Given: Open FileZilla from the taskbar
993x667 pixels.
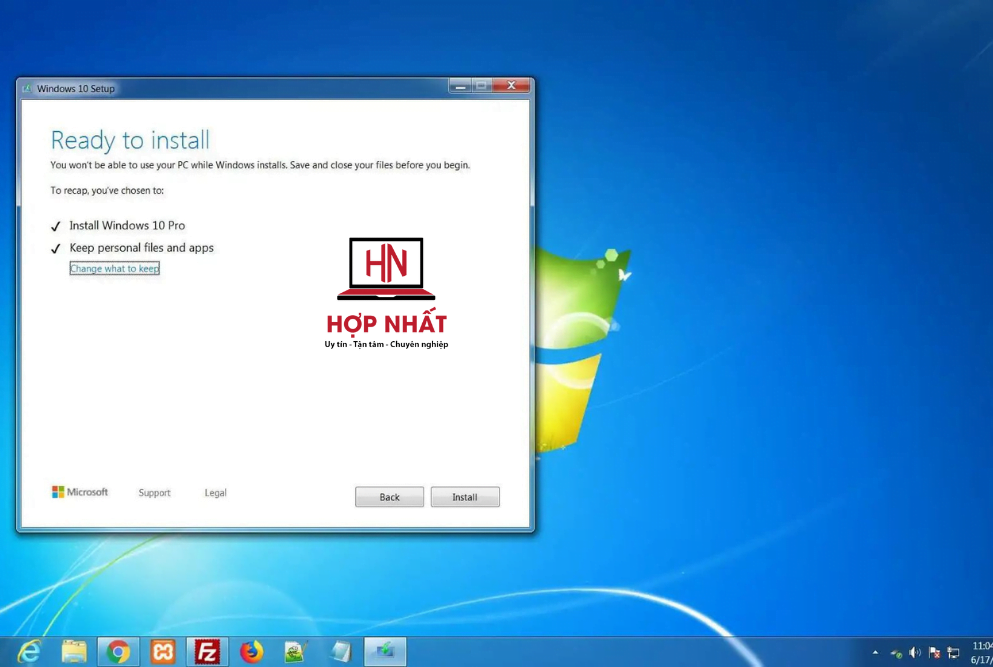Looking at the screenshot, I should tap(208, 652).
